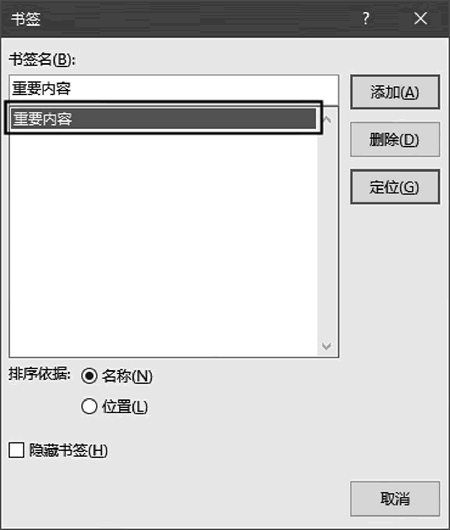450x530 pixels.
Task: Click the 删除(D) button
Action: 395,139
